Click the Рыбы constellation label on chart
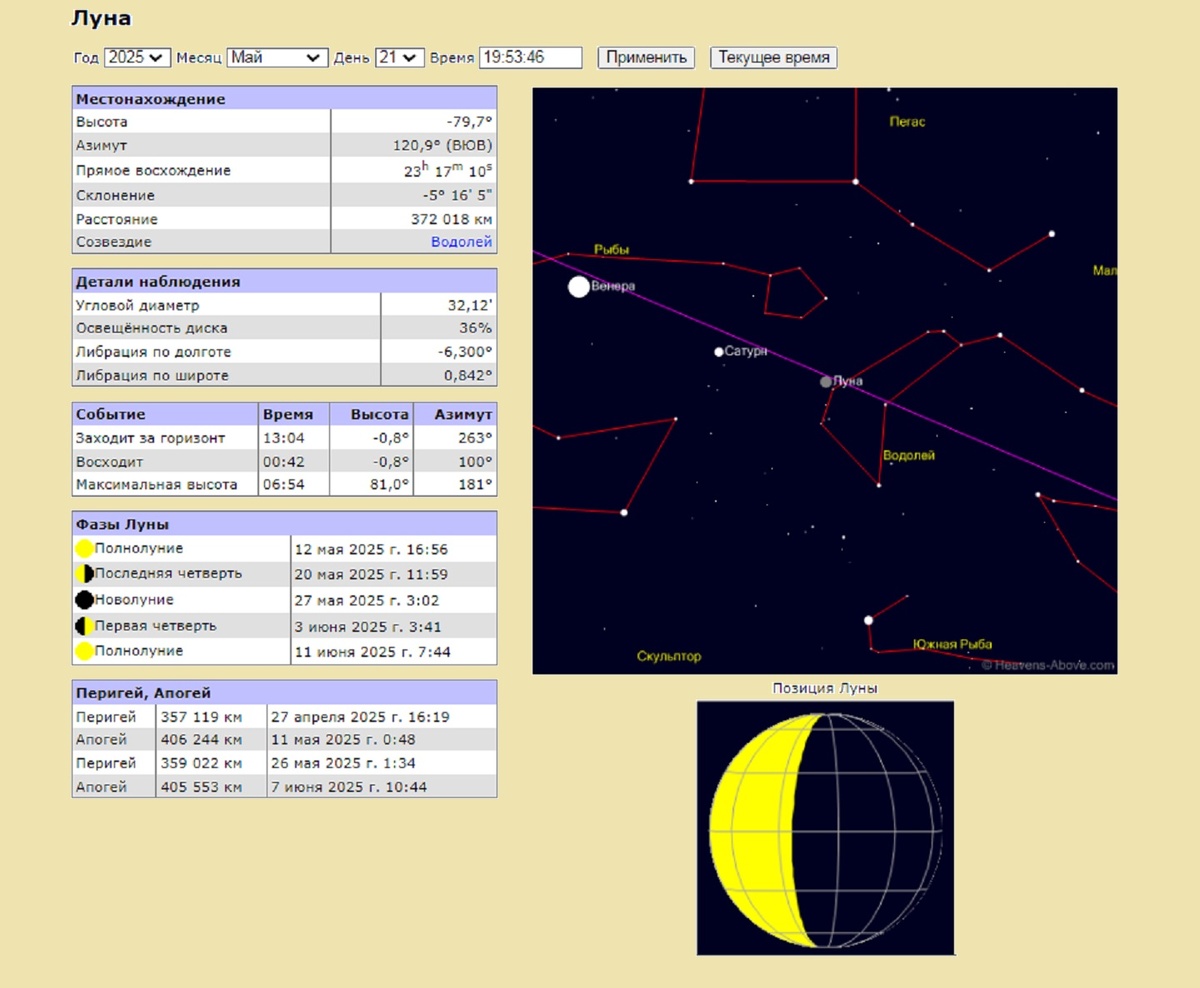 pyautogui.click(x=611, y=250)
